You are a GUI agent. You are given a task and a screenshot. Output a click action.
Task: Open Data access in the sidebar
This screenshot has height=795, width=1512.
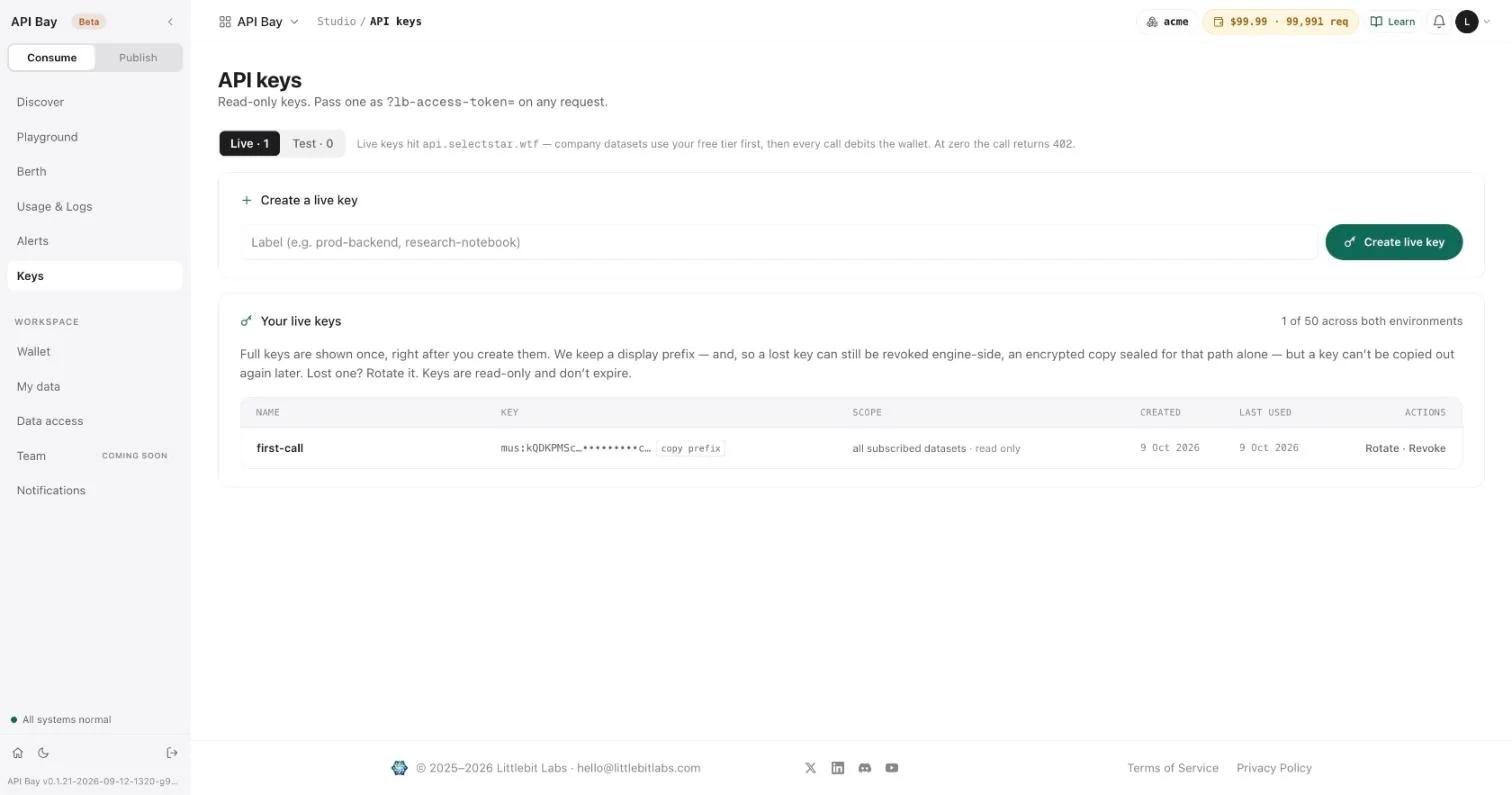pyautogui.click(x=95, y=421)
